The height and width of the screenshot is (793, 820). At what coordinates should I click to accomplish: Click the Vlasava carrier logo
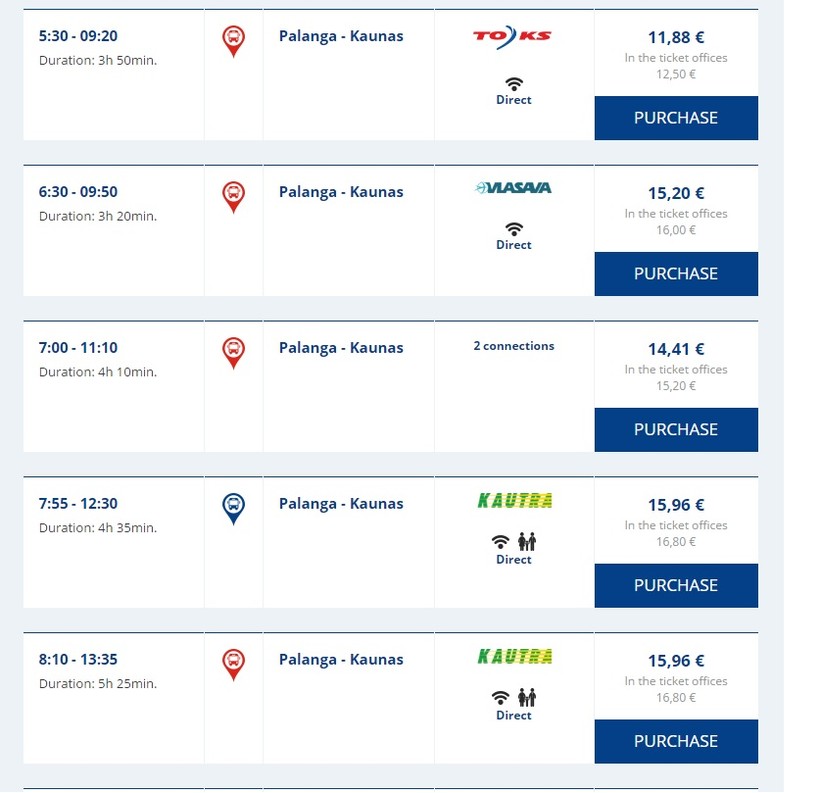513,188
